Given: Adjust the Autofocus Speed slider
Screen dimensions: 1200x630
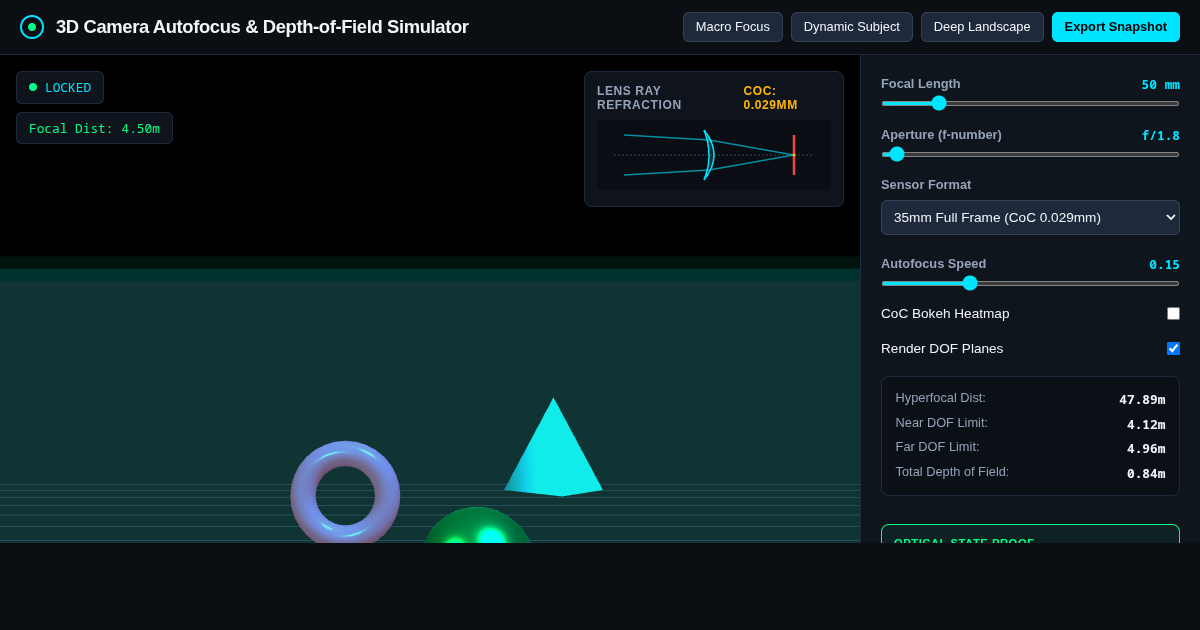Looking at the screenshot, I should 1030,283.
